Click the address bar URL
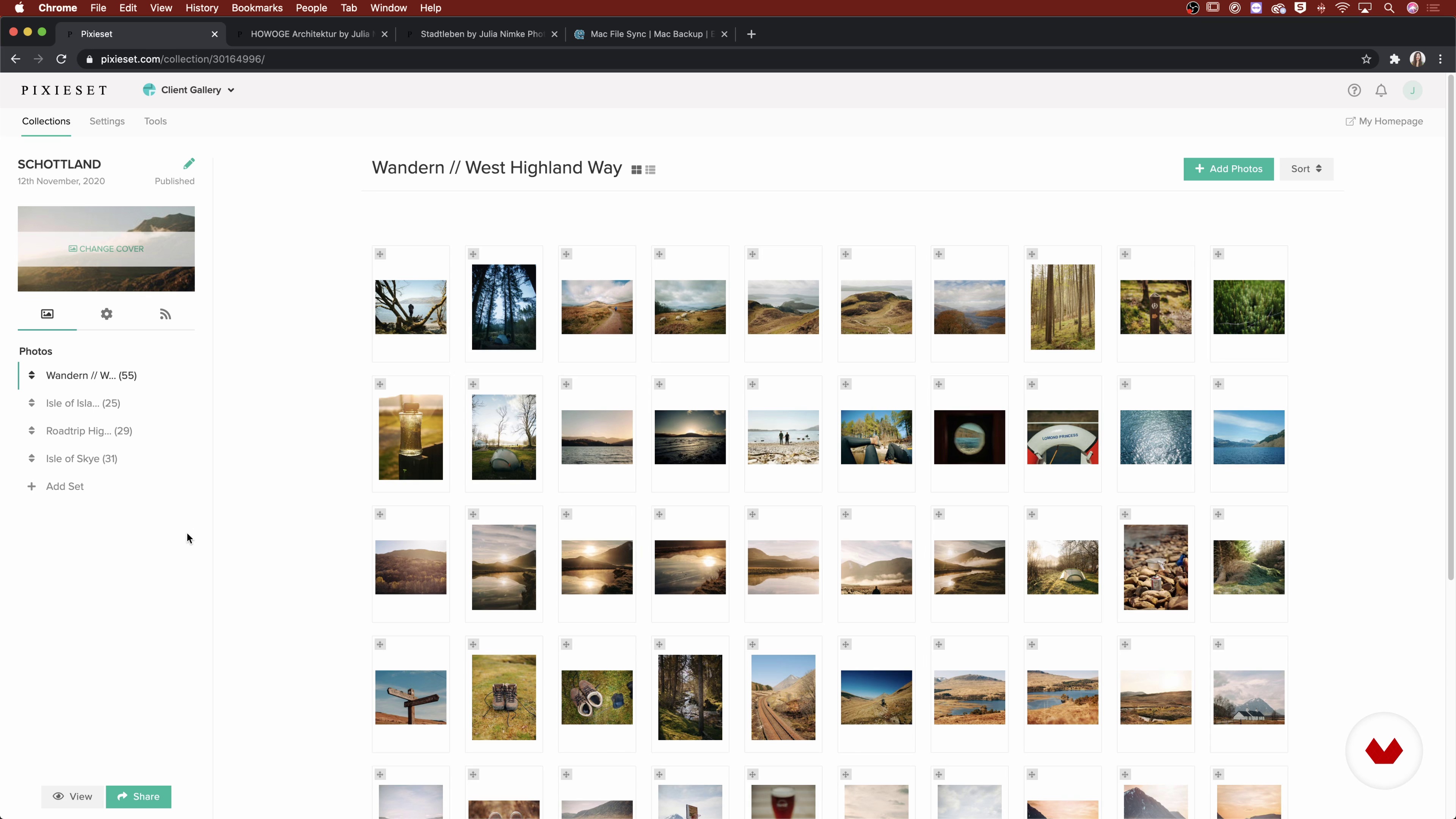 click(x=182, y=60)
